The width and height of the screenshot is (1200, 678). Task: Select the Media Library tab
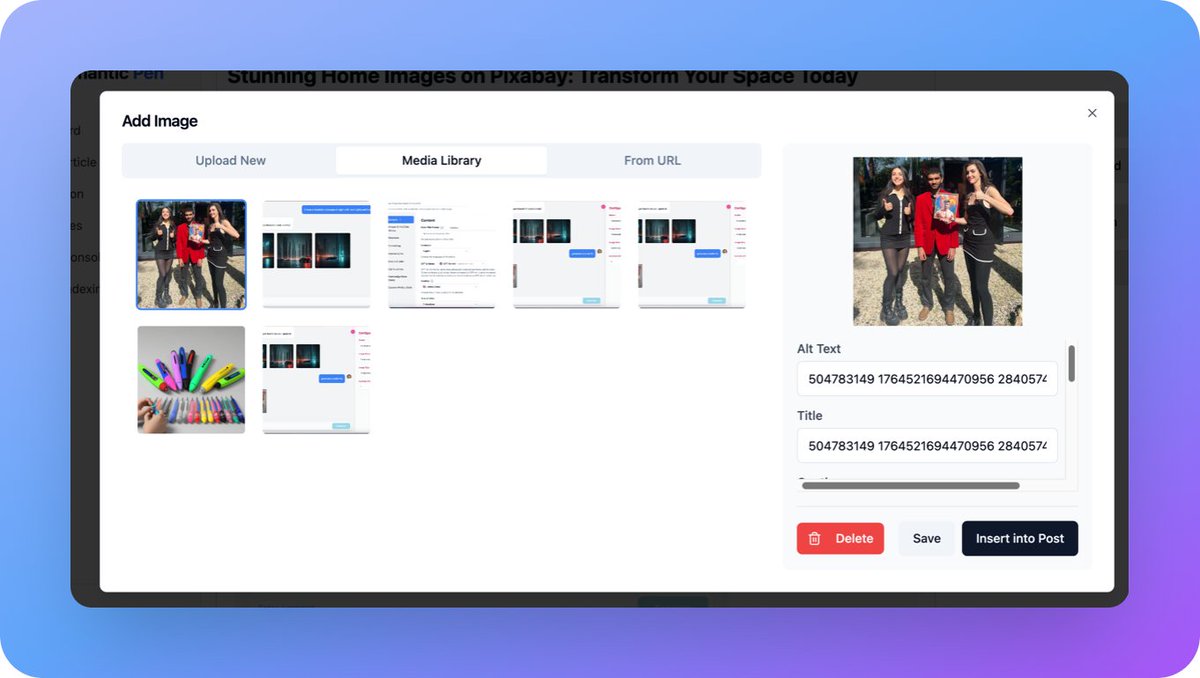(441, 160)
